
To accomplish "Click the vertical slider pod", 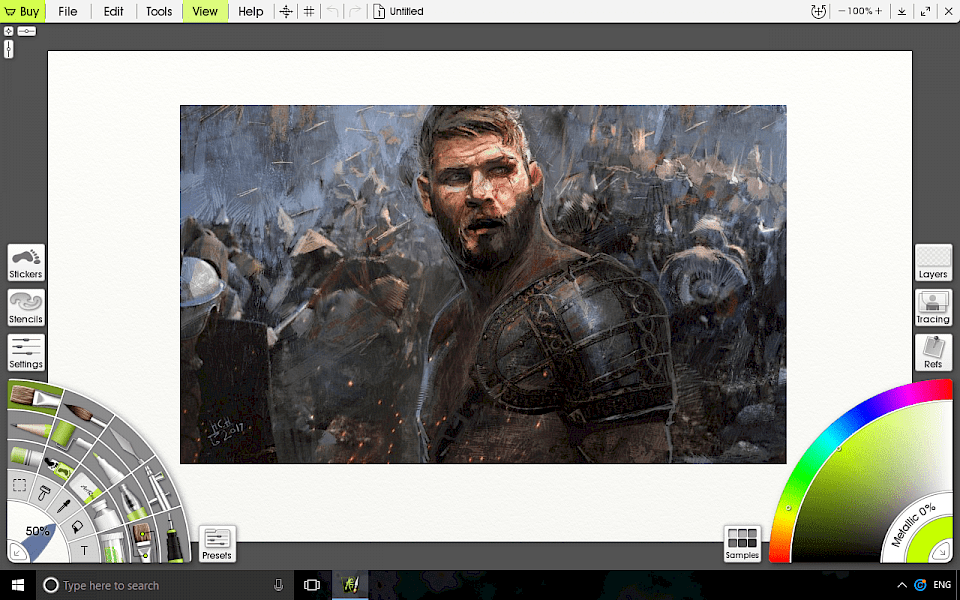I will [x=9, y=49].
